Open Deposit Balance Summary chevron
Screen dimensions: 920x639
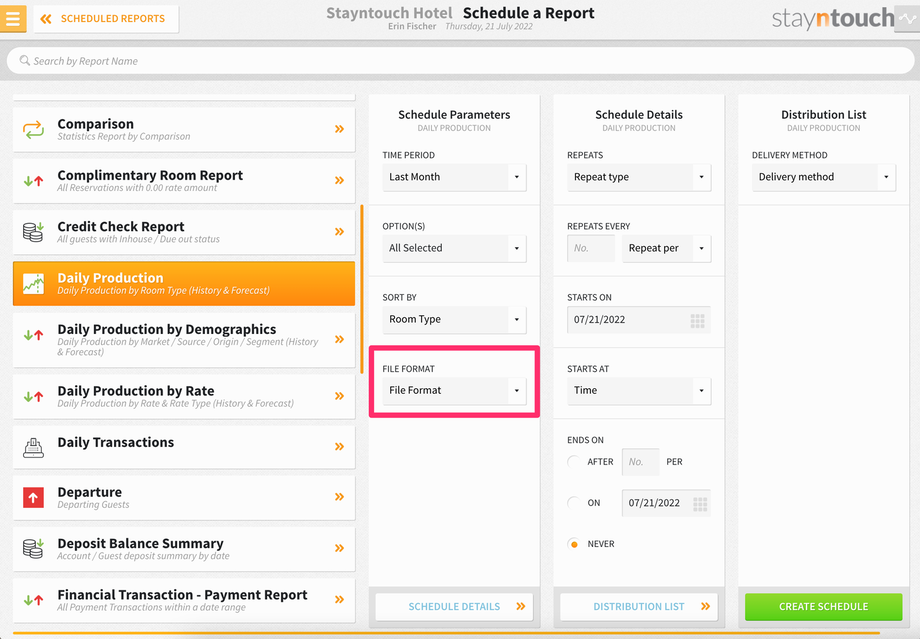[339, 548]
